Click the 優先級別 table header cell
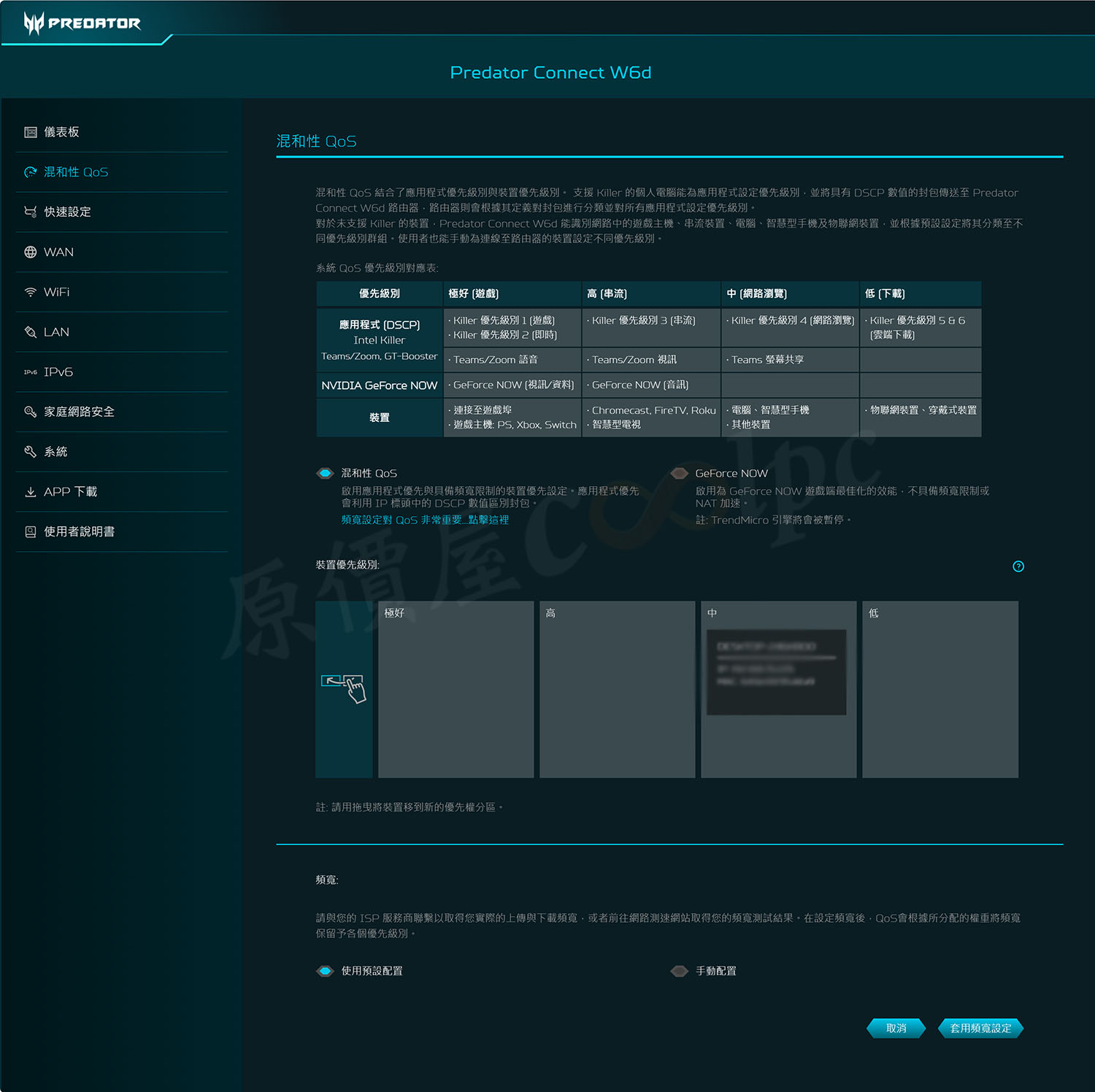Screen dimensions: 1095x1092 click(380, 293)
